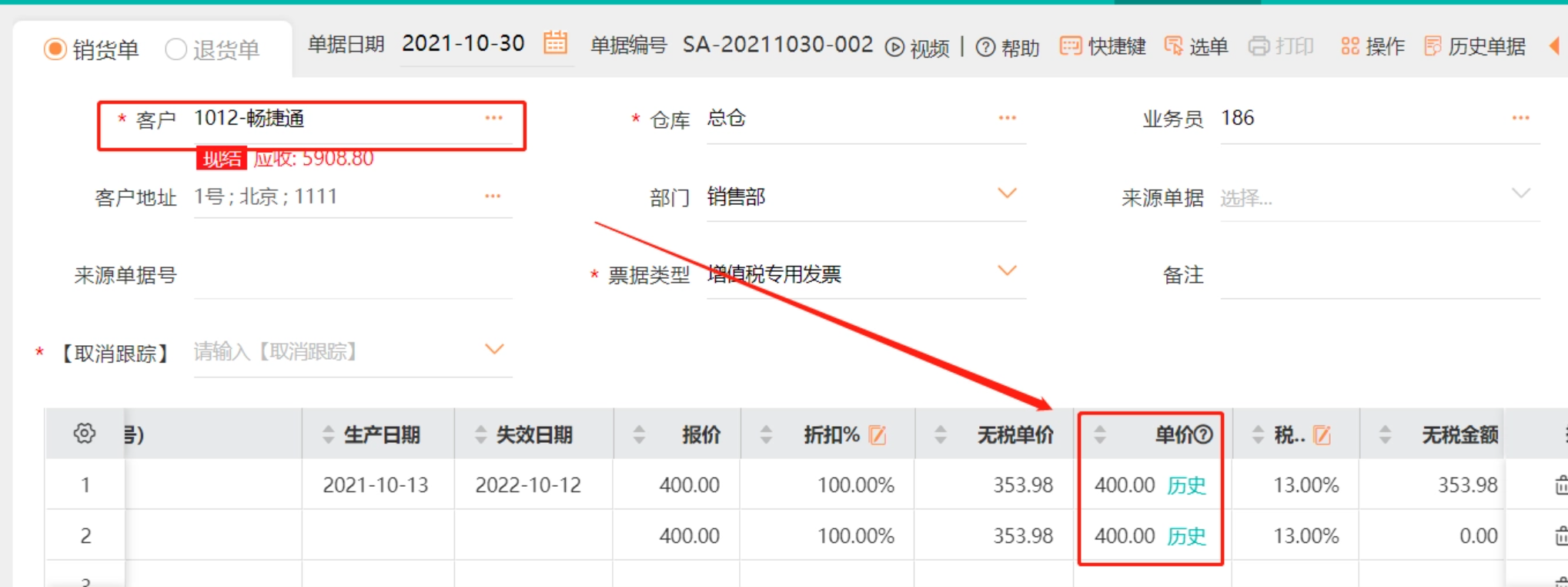
Task: Click the table column settings gear icon
Action: (x=85, y=434)
